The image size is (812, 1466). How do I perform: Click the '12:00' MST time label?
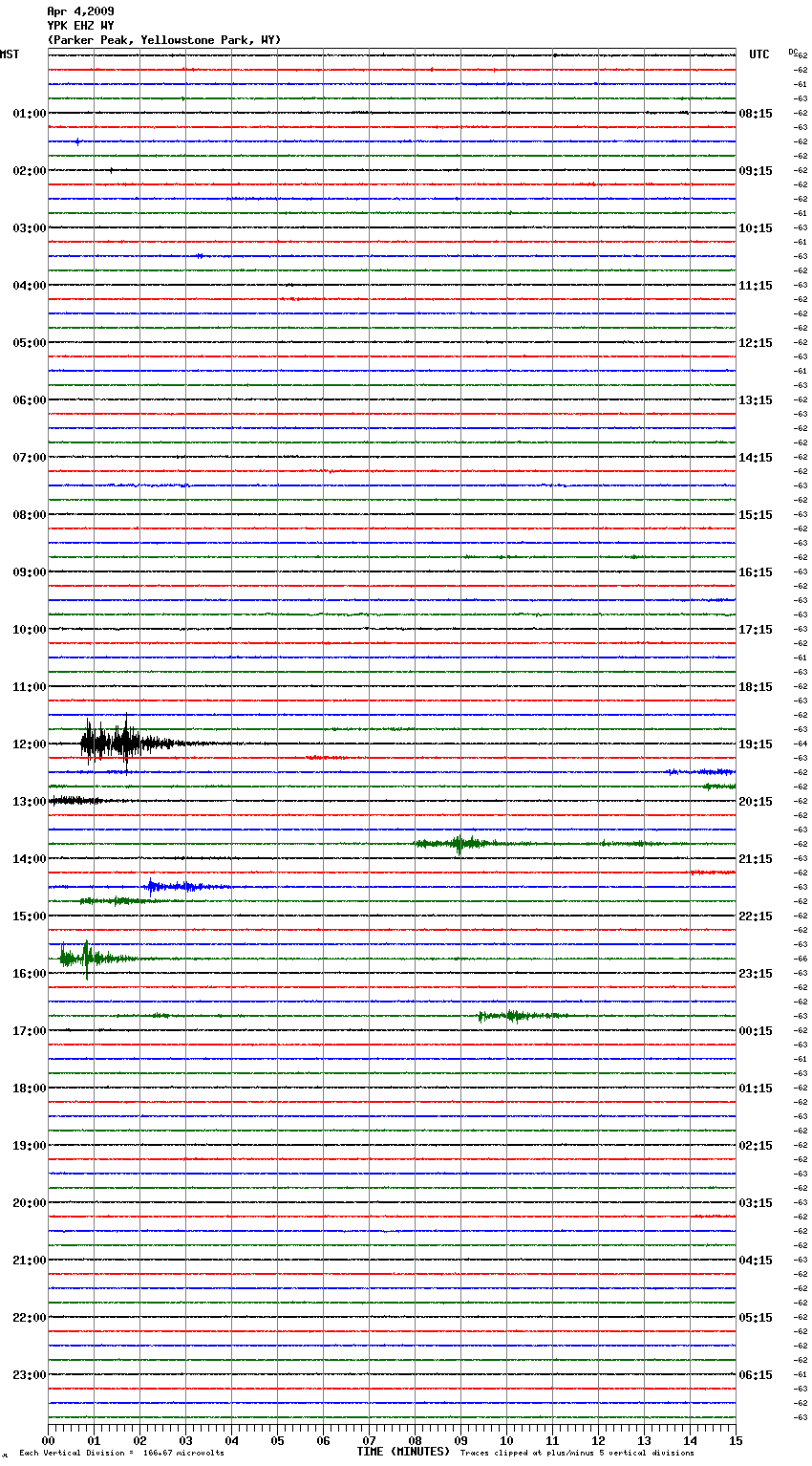coord(30,744)
